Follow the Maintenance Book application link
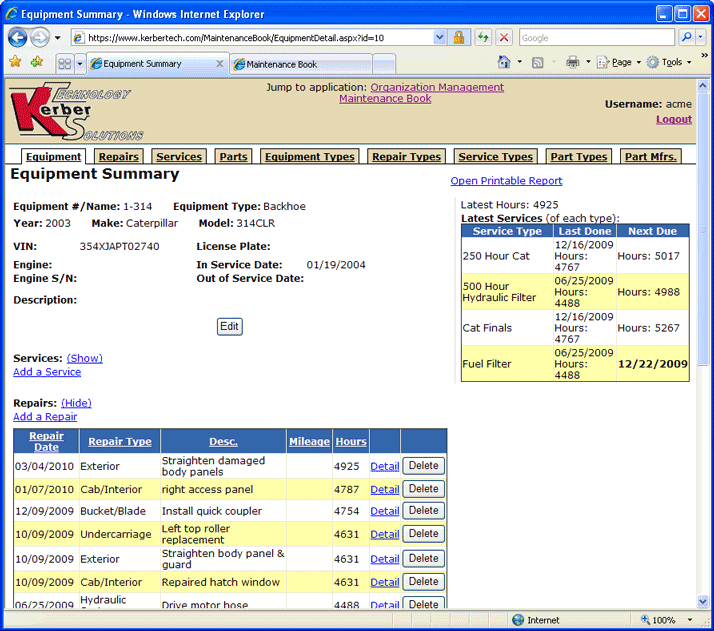Screen dimensions: 714x631 pyautogui.click(x=385, y=98)
